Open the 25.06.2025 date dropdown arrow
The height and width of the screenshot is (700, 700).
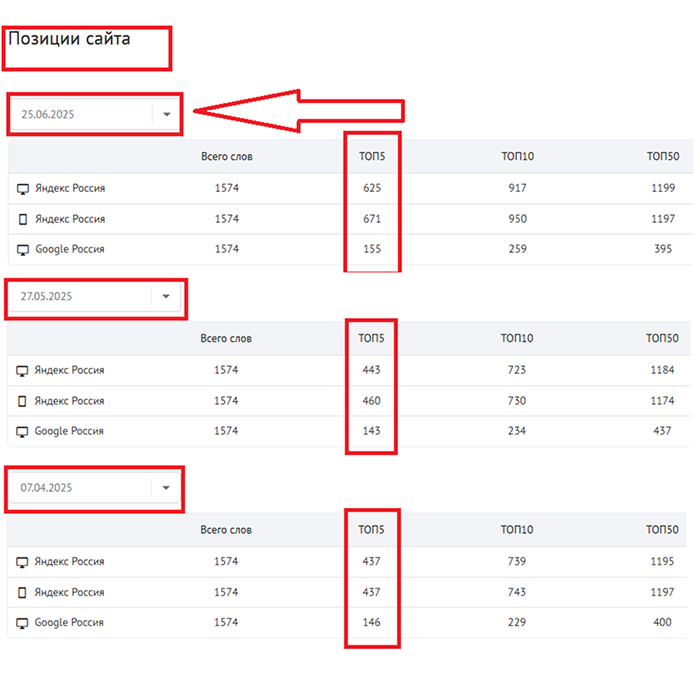tap(166, 114)
